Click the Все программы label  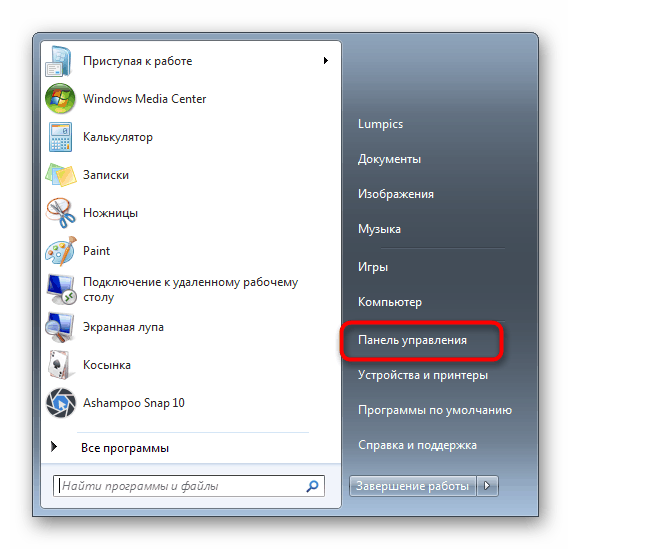click(x=125, y=448)
